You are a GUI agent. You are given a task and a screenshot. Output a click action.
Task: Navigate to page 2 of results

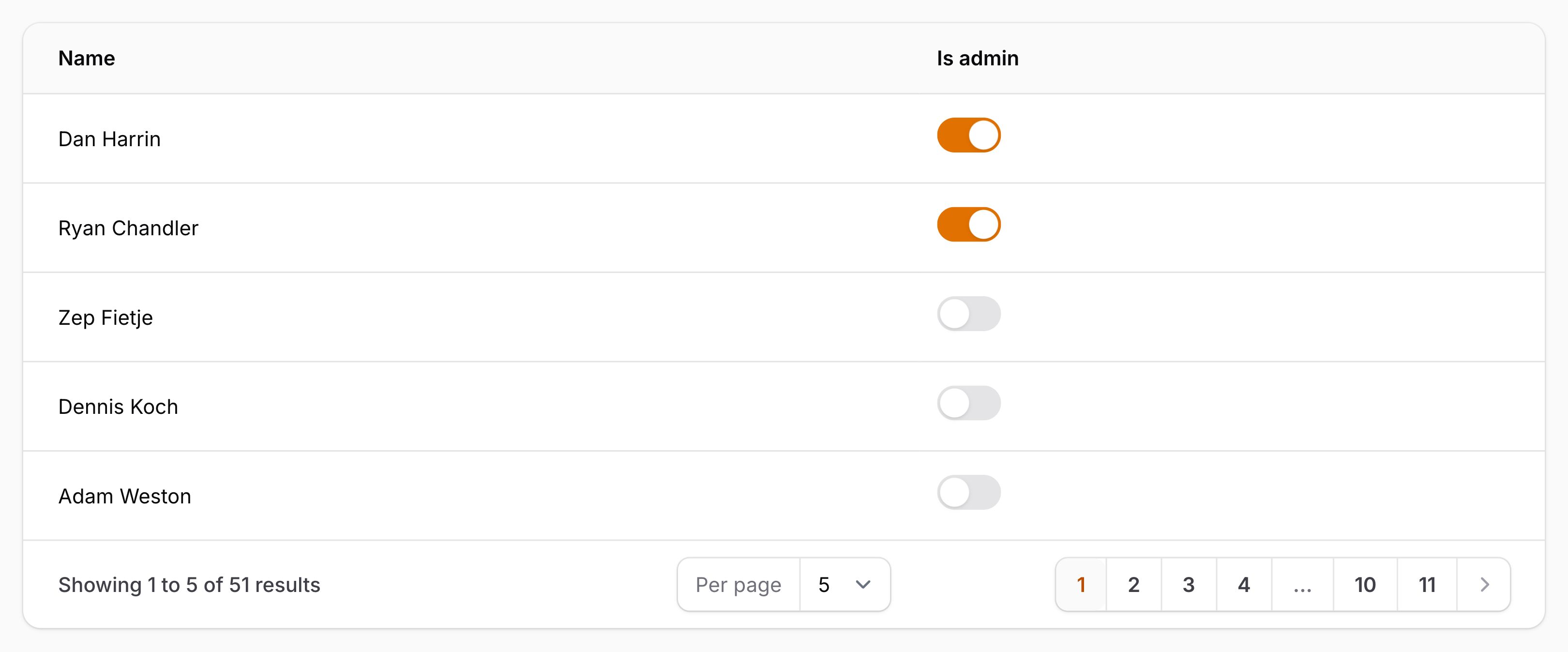coord(1133,584)
